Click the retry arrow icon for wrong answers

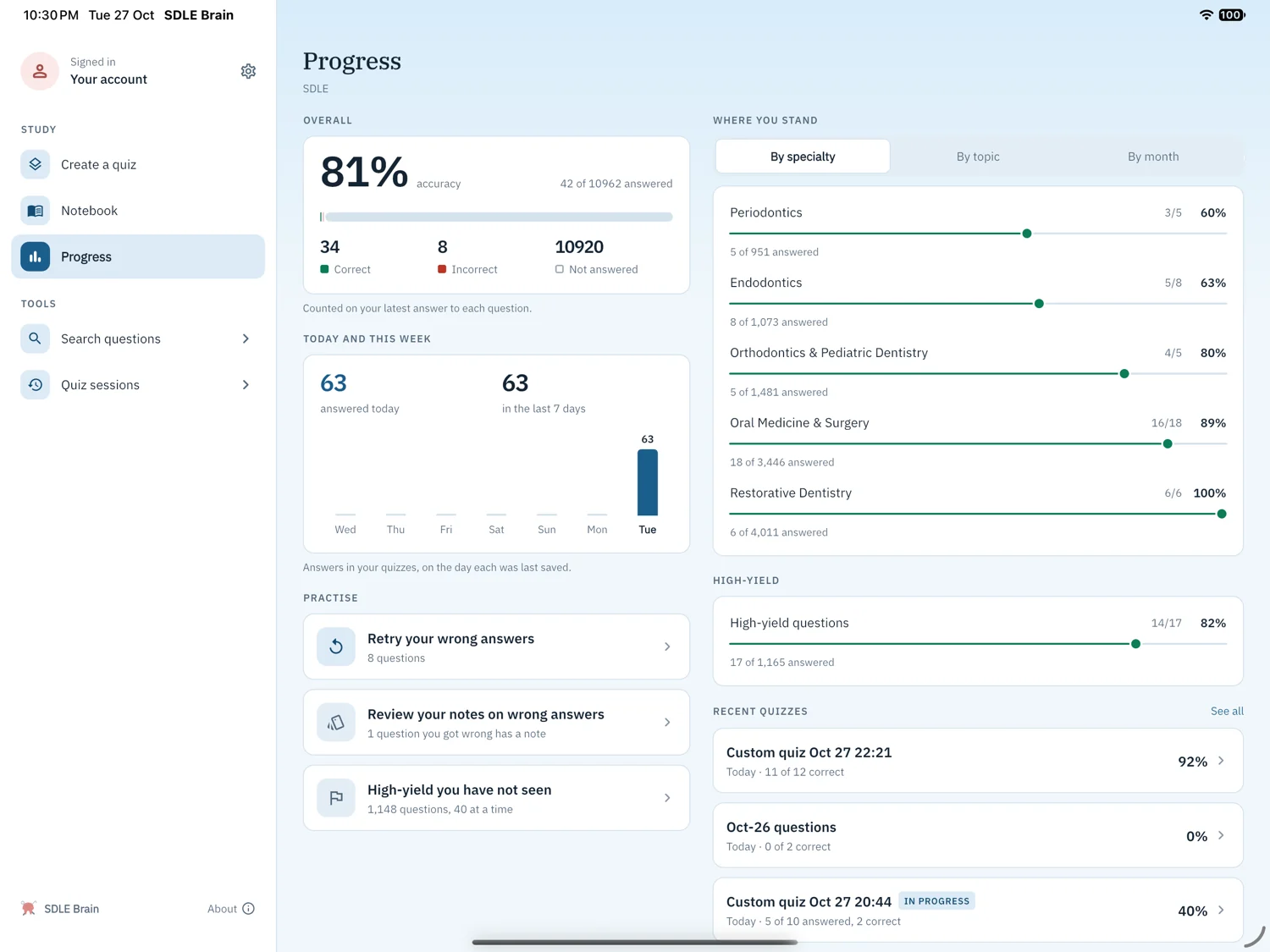336,647
